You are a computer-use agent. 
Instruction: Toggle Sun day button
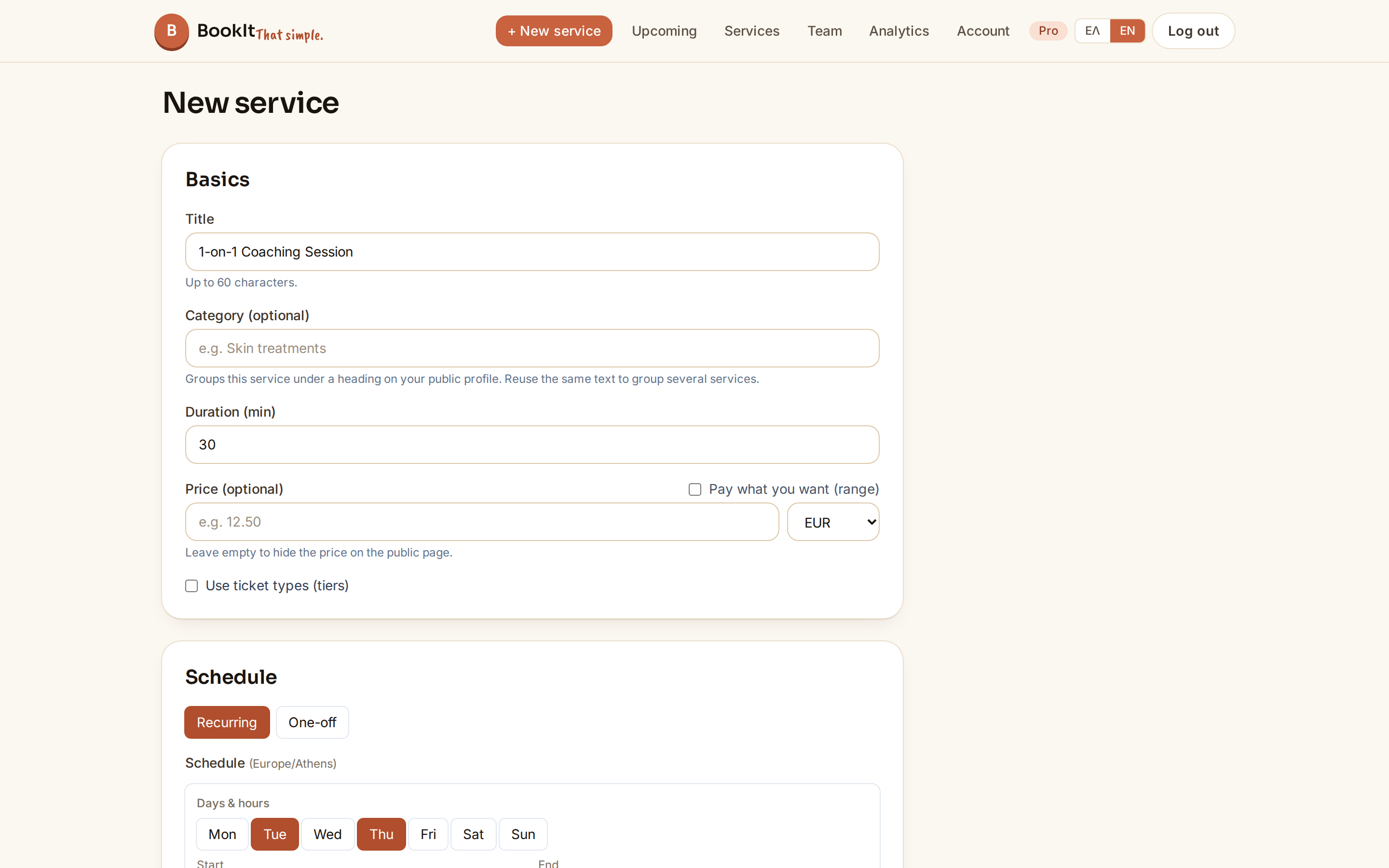523,834
